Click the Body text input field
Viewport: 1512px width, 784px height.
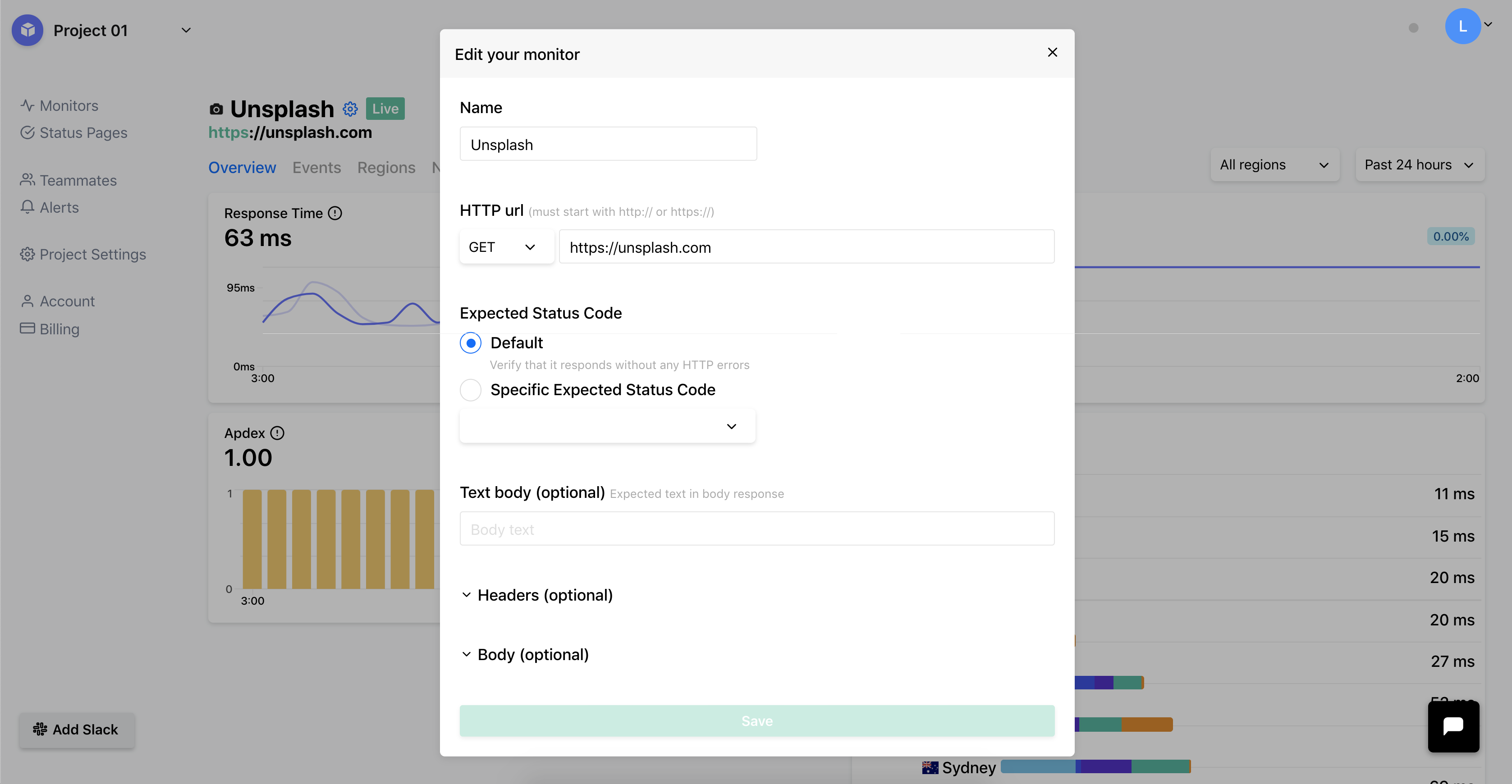[x=756, y=529]
